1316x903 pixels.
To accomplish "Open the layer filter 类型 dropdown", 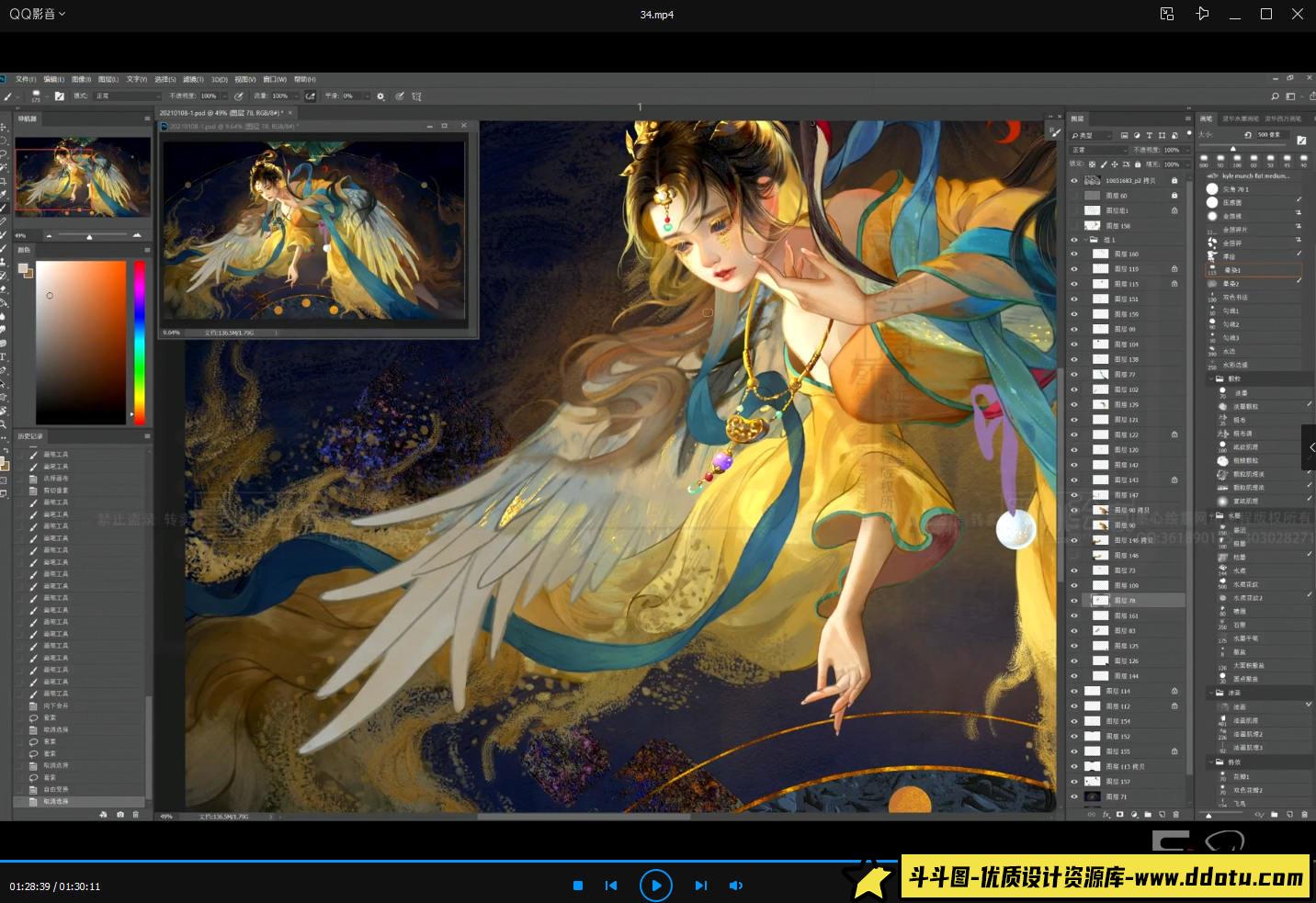I will pos(1091,135).
